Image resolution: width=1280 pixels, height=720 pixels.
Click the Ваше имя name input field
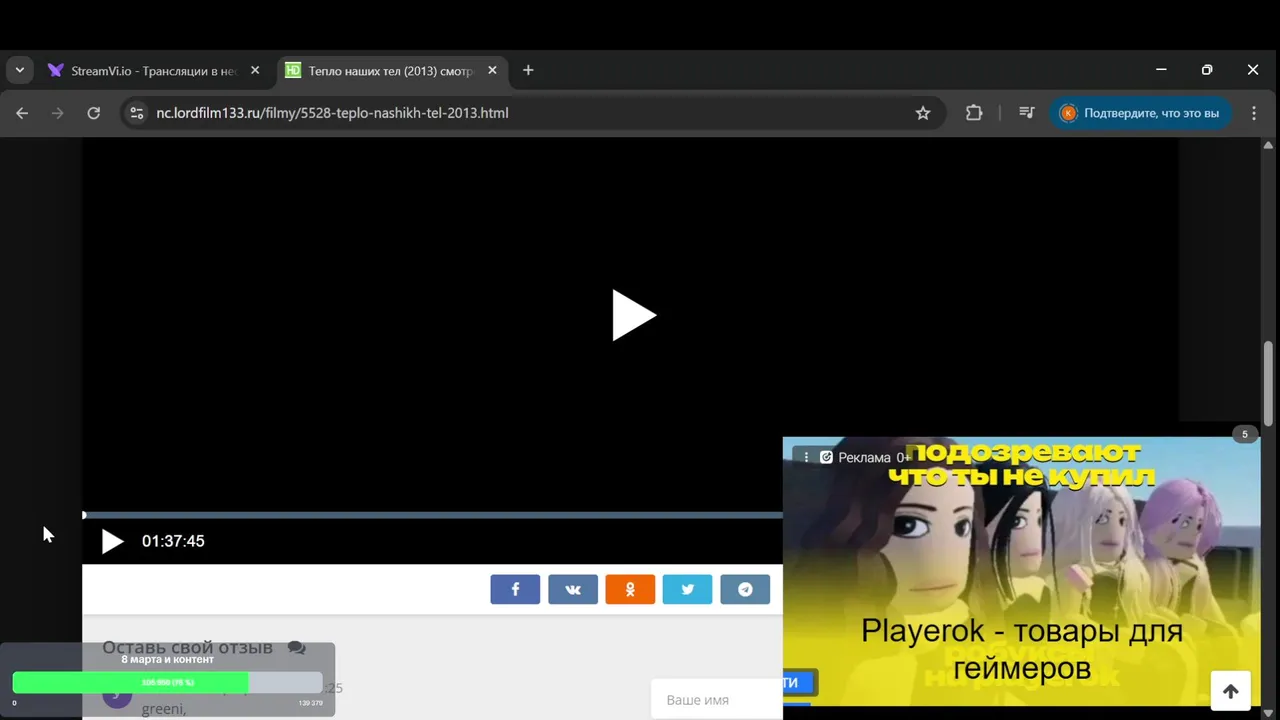click(716, 700)
